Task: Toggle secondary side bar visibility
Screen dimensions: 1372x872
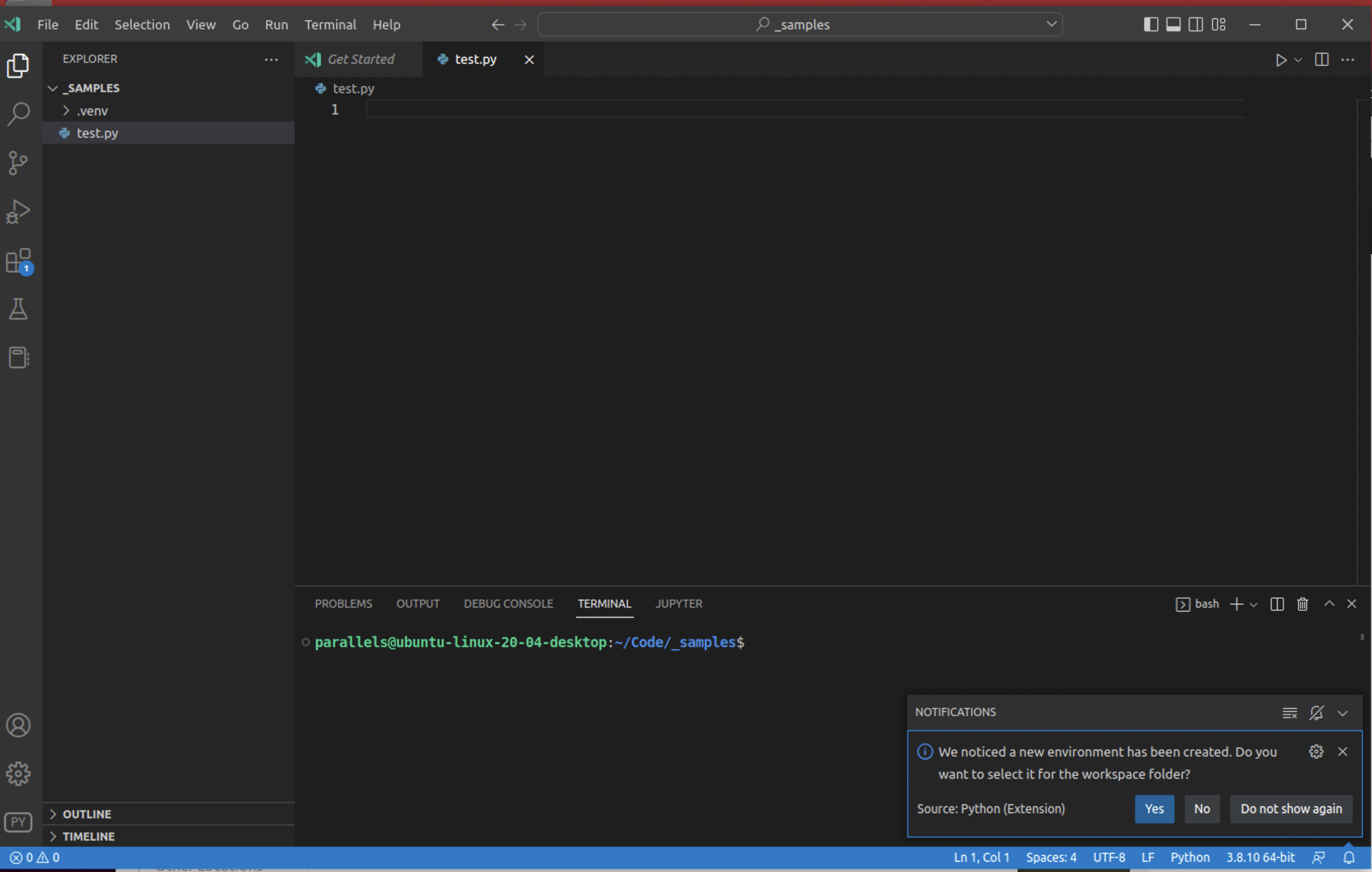Action: click(1196, 24)
